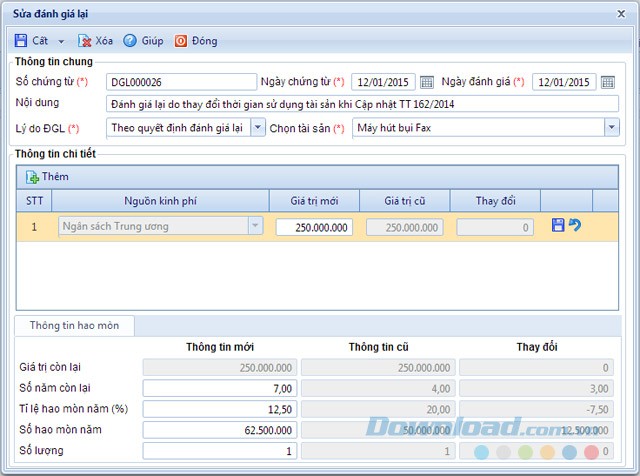Expand the Nguồn kinh phí dropdown
The image size is (640, 476).
255,227
